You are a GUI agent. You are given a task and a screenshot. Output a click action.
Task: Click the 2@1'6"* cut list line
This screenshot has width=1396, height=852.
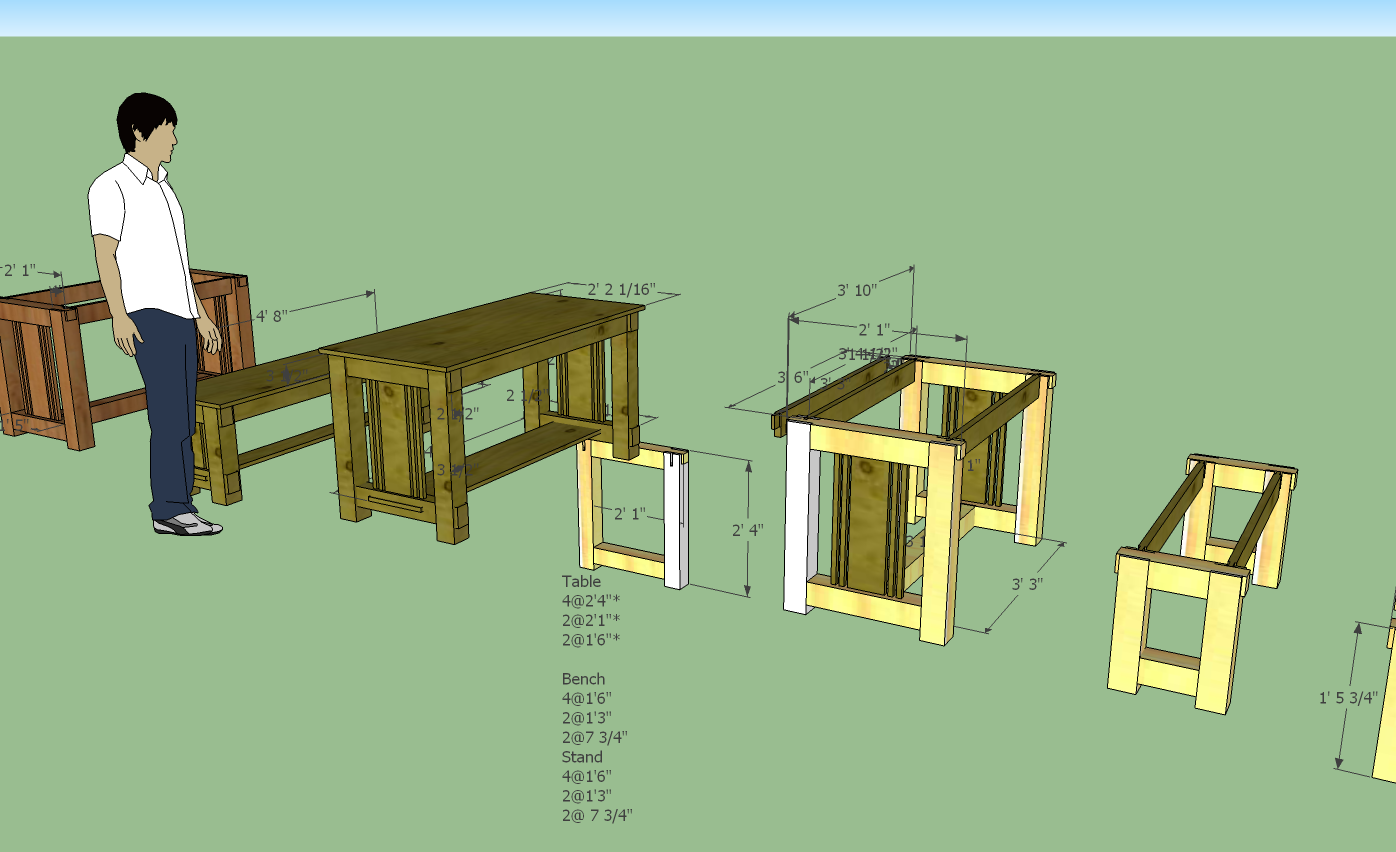[591, 640]
